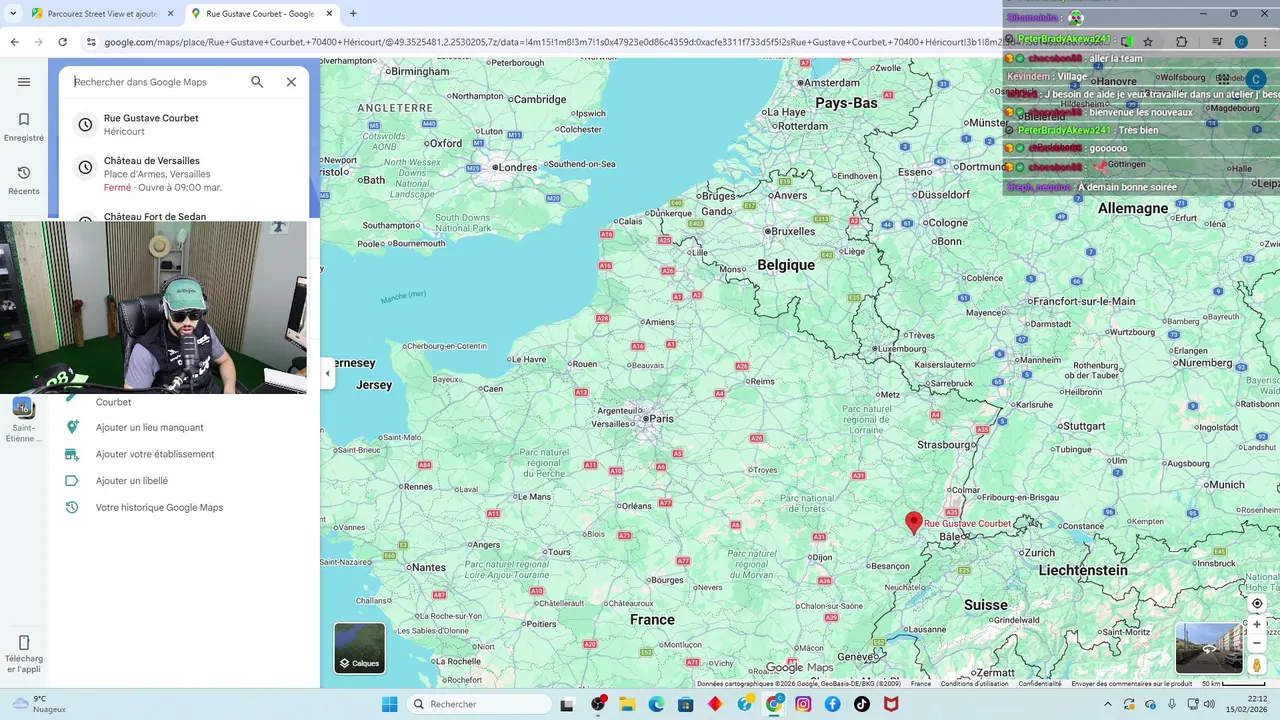Open the Calques layers switcher
The height and width of the screenshot is (720, 1280).
359,648
